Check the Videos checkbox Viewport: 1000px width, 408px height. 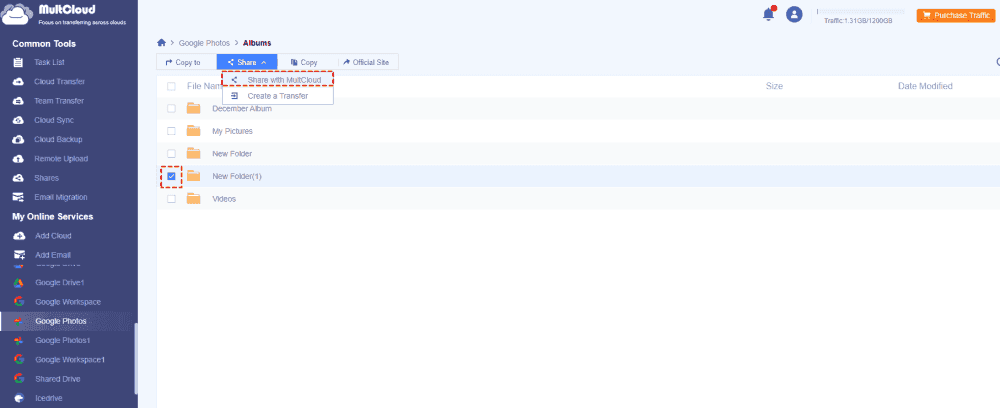pos(171,199)
